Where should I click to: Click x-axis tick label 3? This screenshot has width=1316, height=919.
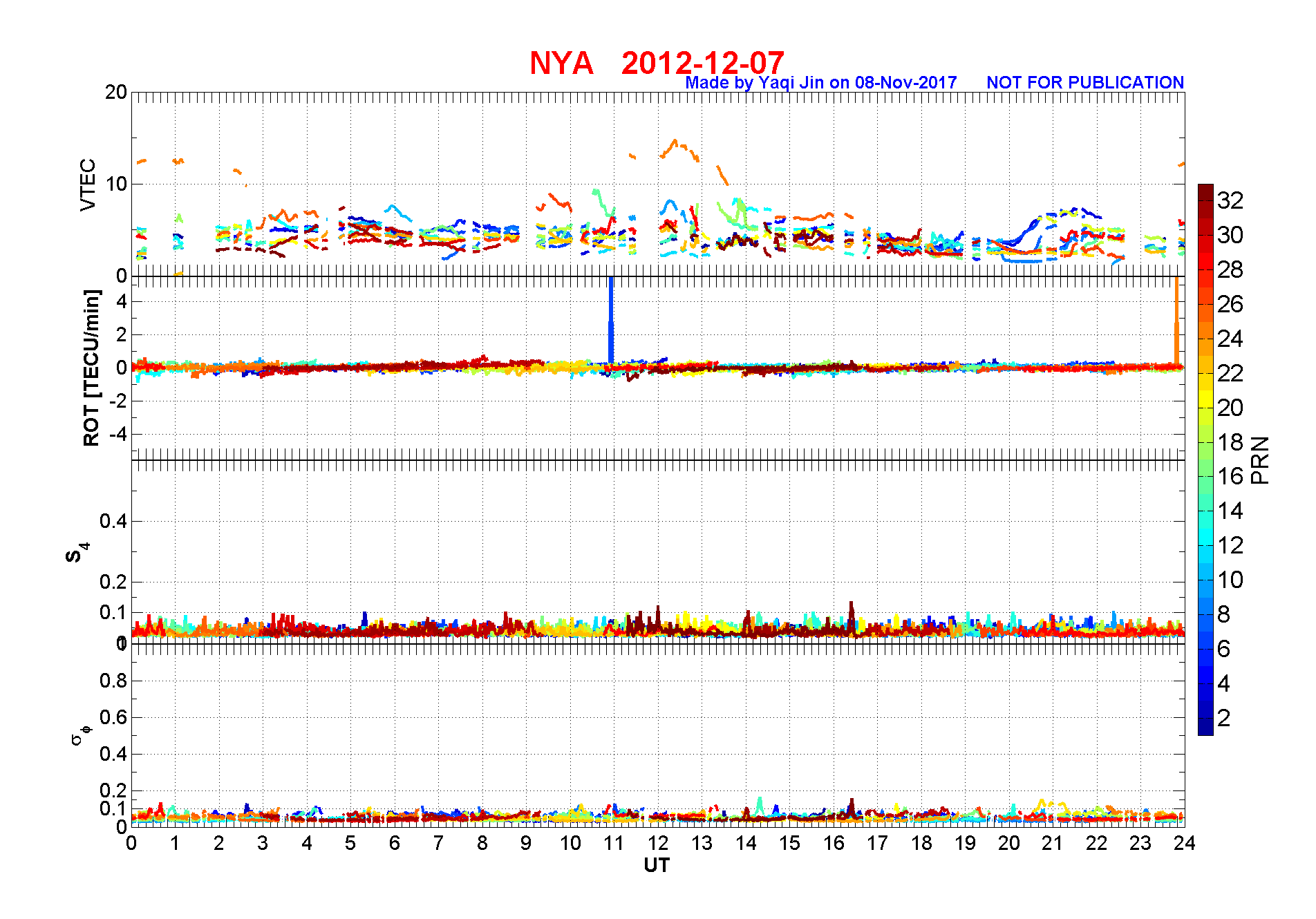tap(263, 843)
